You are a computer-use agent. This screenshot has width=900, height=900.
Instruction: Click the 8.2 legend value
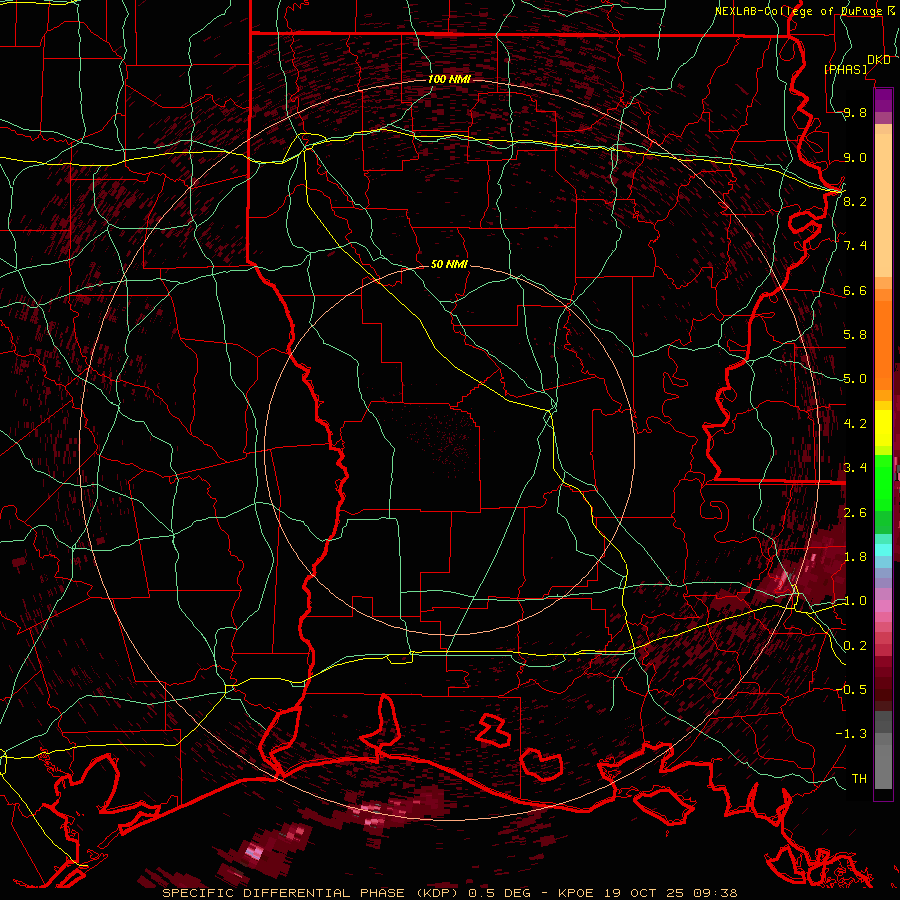[x=855, y=201]
